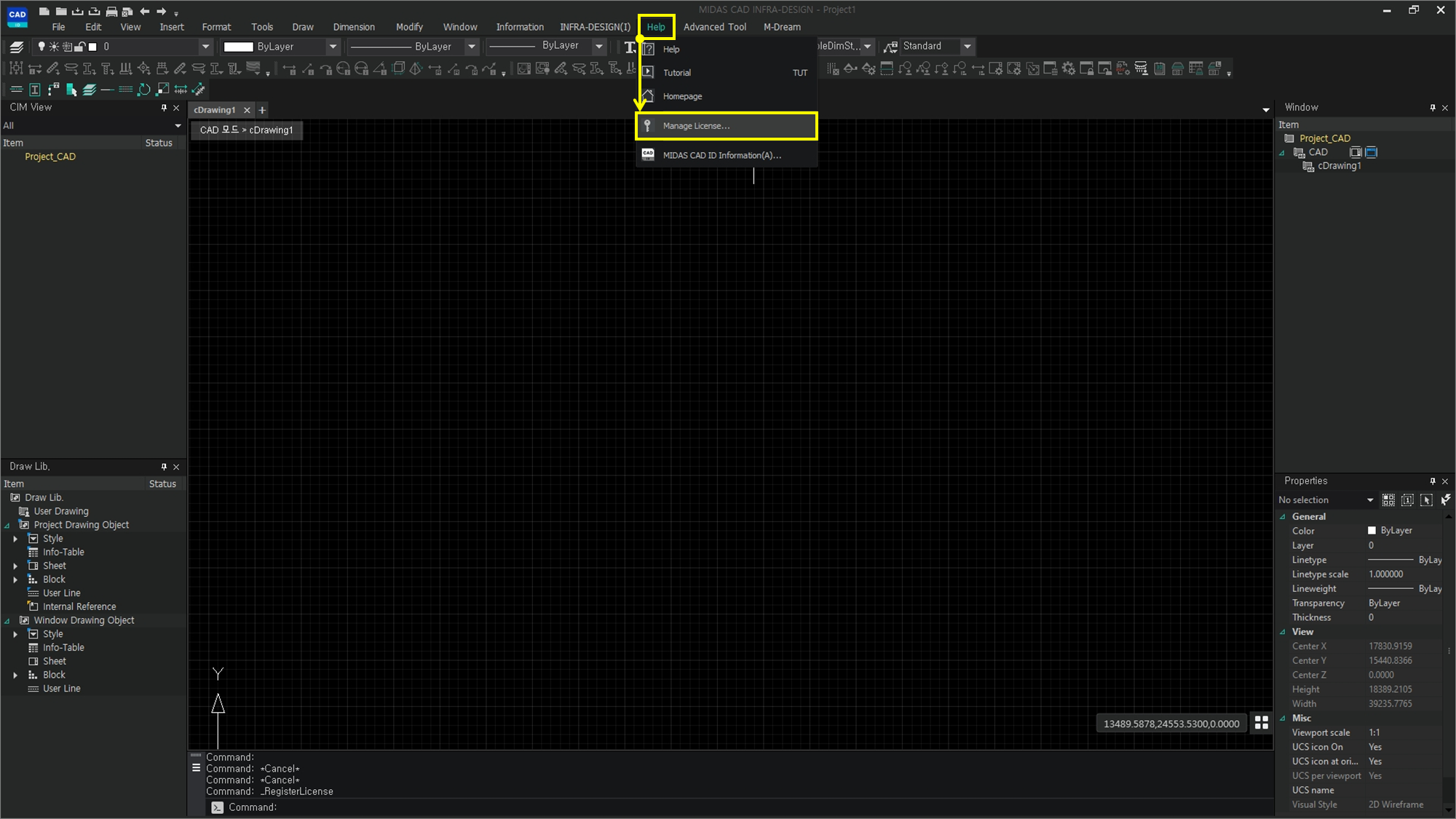1456x819 pixels.
Task: Click the Color ByLayer swatch in Properties
Action: pyautogui.click(x=1372, y=531)
